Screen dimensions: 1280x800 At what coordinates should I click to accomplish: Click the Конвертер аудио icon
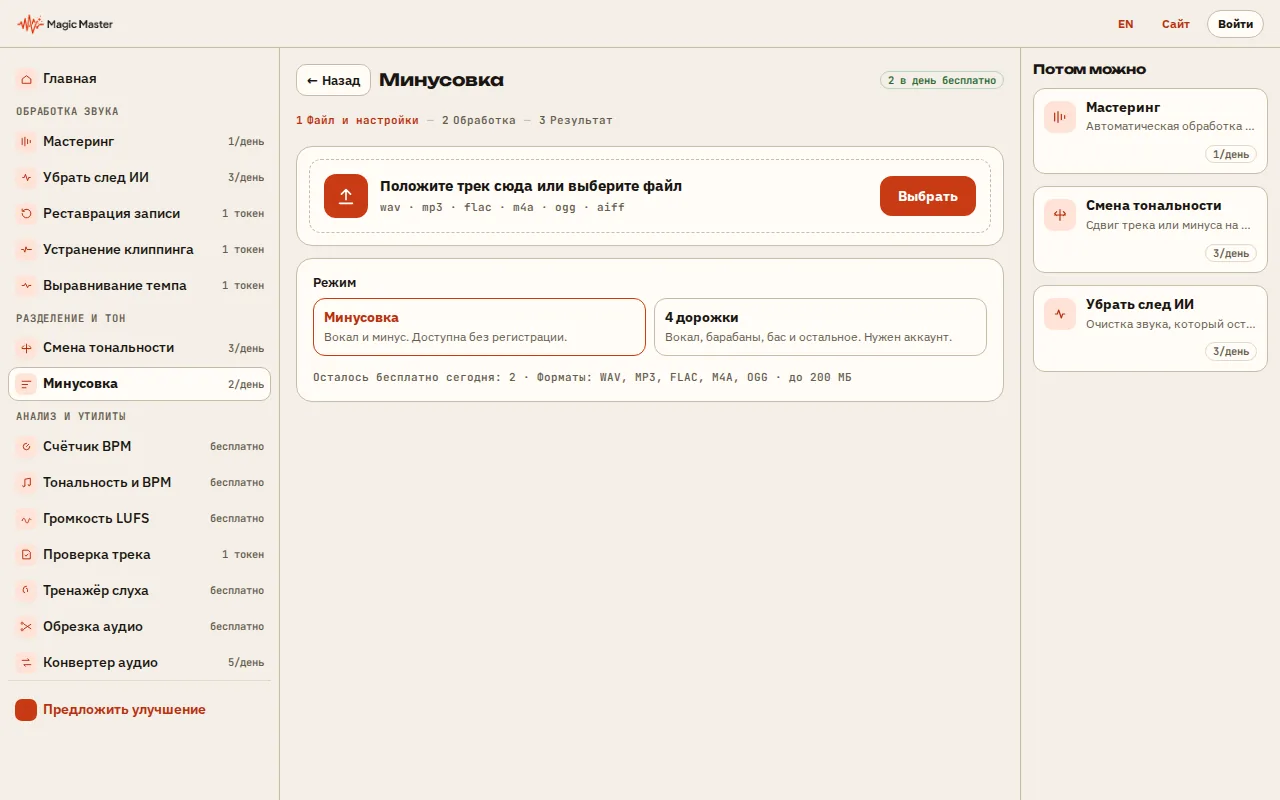(x=26, y=663)
